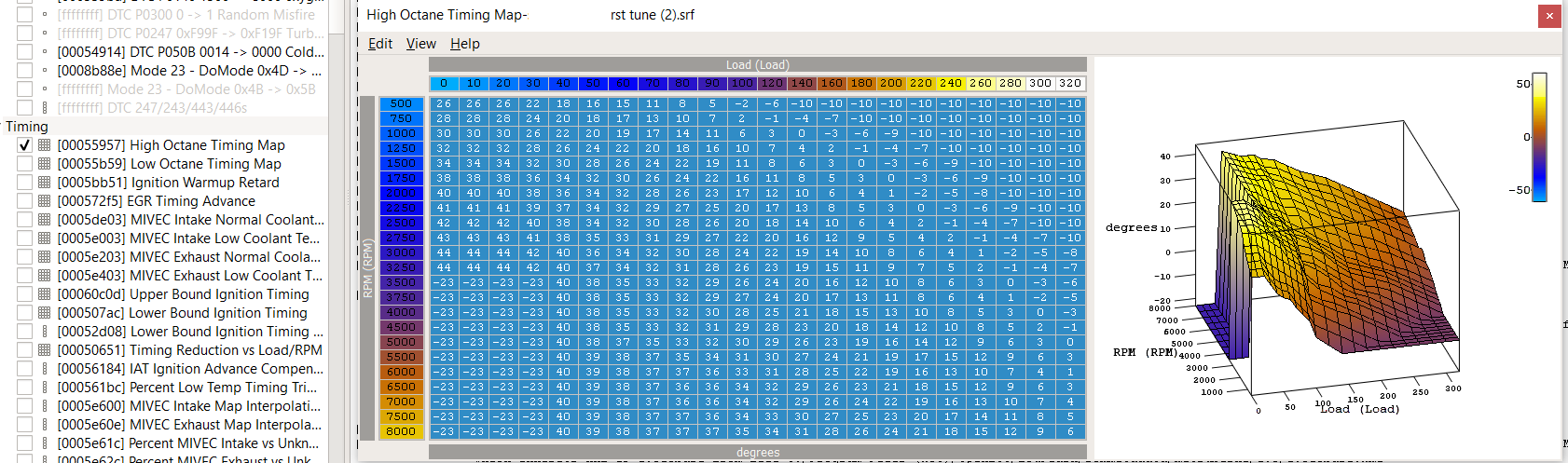Click the table icon beside EGR Timing Advance
The width and height of the screenshot is (1568, 463).
point(44,201)
